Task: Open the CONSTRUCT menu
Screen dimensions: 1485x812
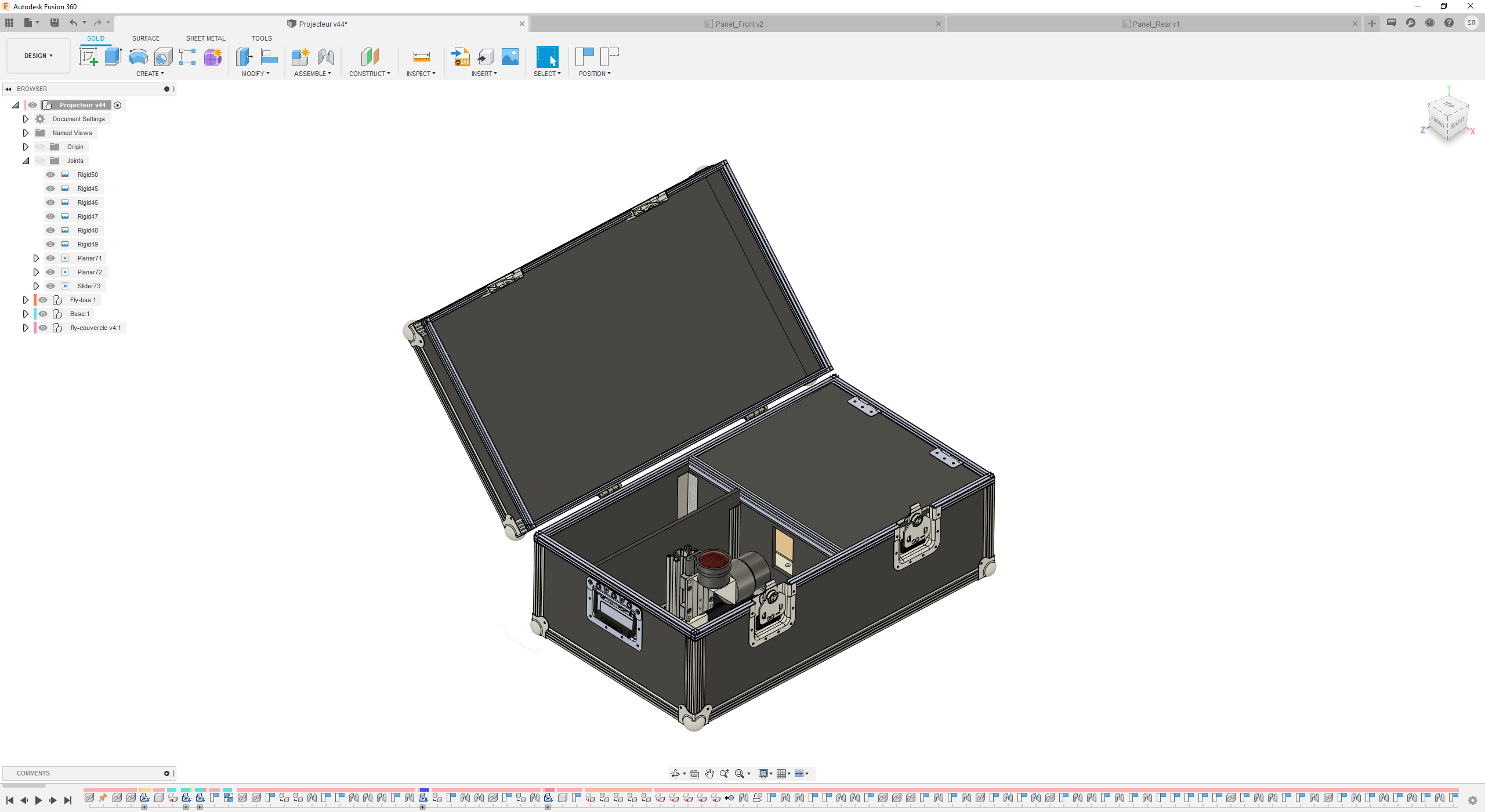Action: click(370, 74)
